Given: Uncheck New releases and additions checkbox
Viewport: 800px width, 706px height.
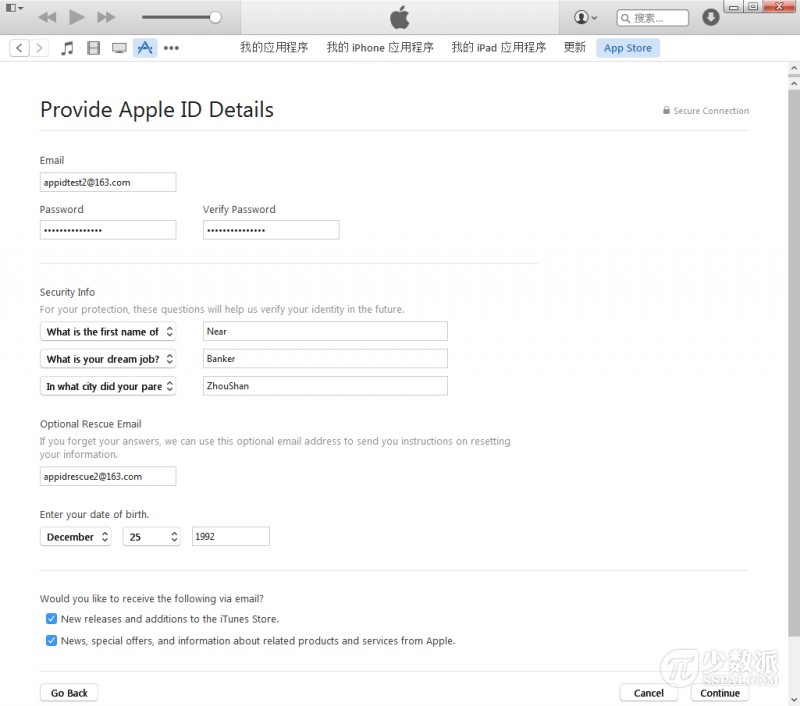Looking at the screenshot, I should [51, 619].
